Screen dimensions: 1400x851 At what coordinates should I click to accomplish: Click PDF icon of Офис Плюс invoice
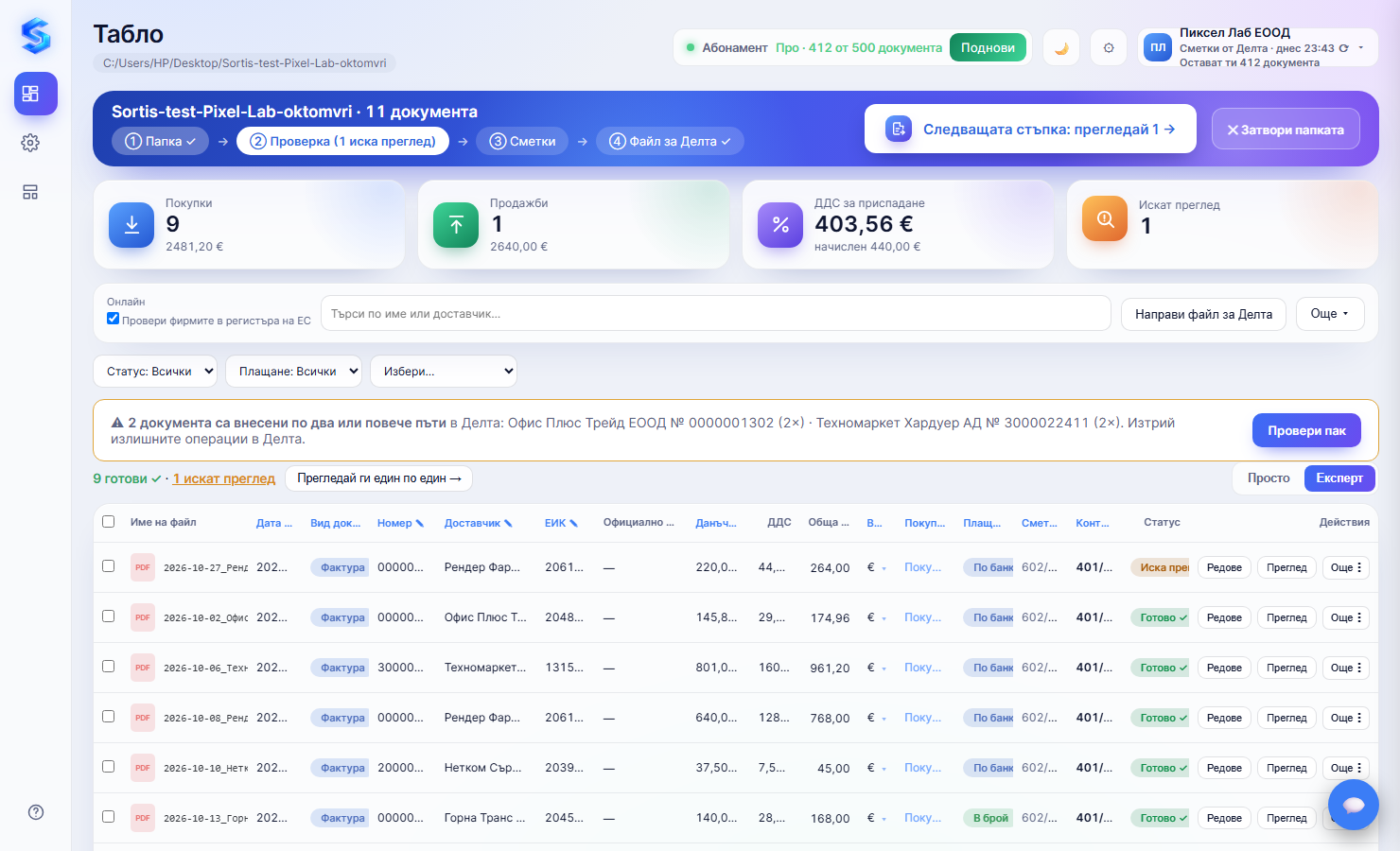tap(143, 617)
